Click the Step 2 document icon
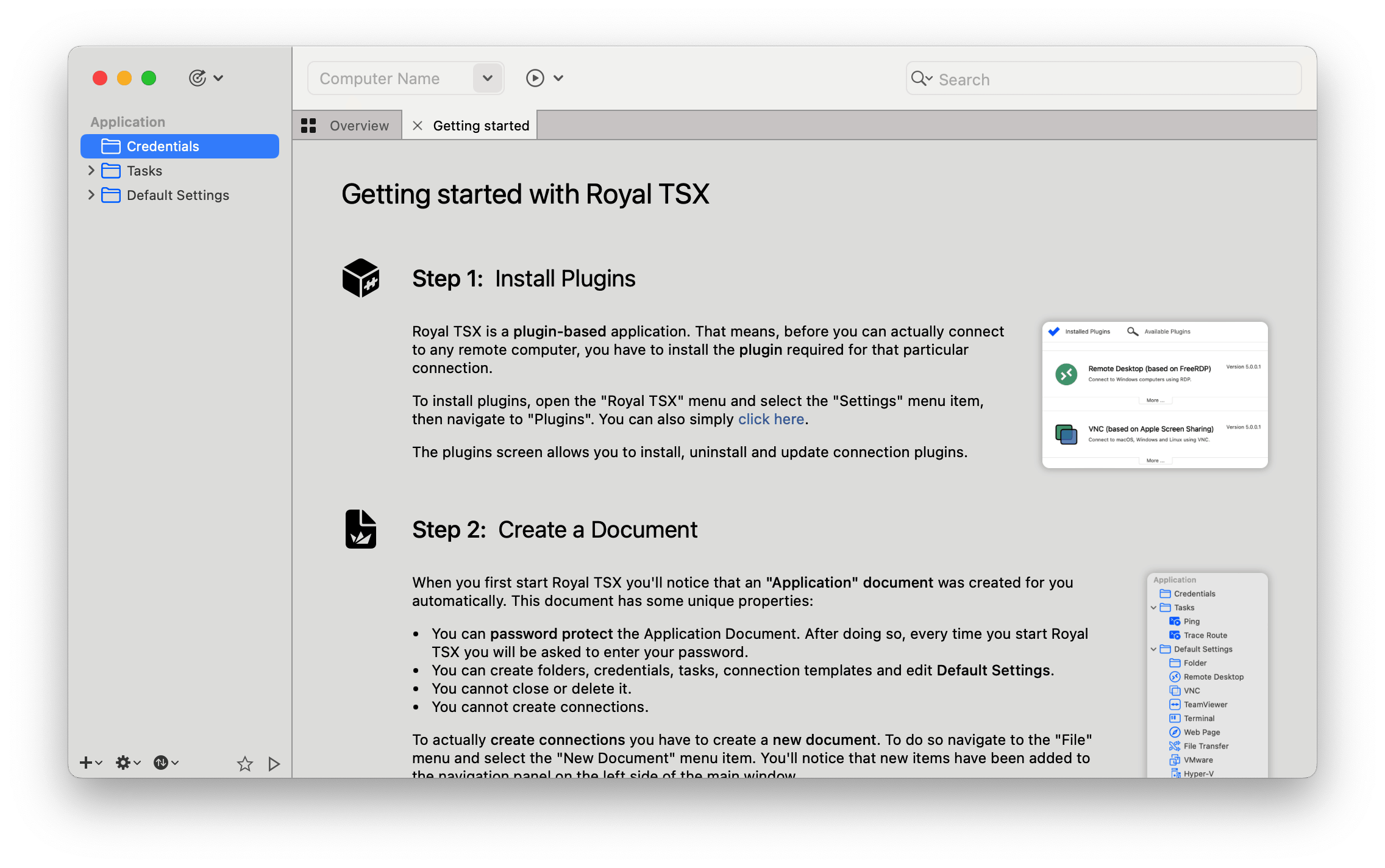The width and height of the screenshot is (1385, 868). pos(361,528)
